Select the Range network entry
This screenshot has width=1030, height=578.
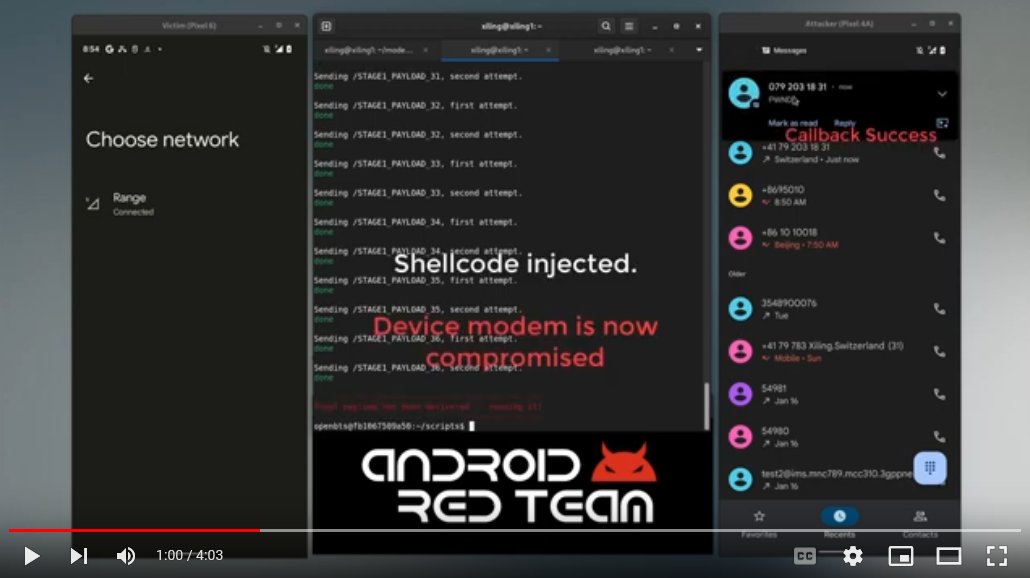[189, 204]
